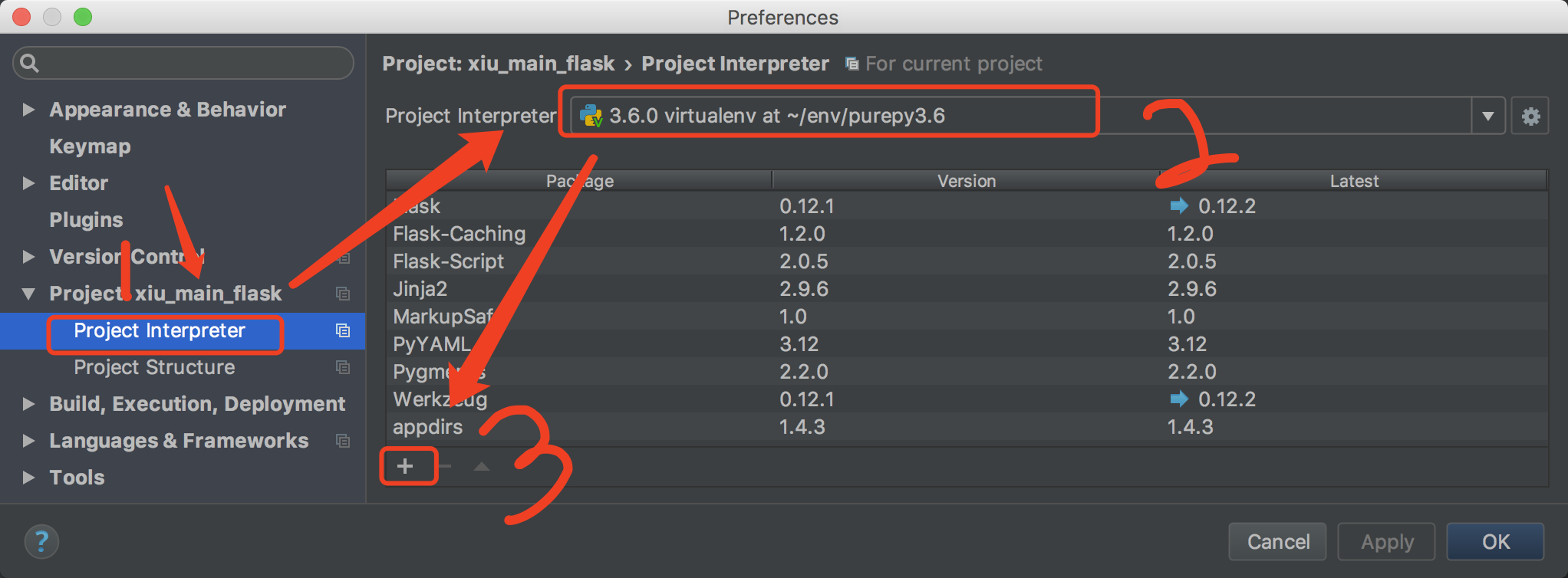Select the Pygments package row
Viewport: 1568px width, 578px height.
tap(967, 372)
